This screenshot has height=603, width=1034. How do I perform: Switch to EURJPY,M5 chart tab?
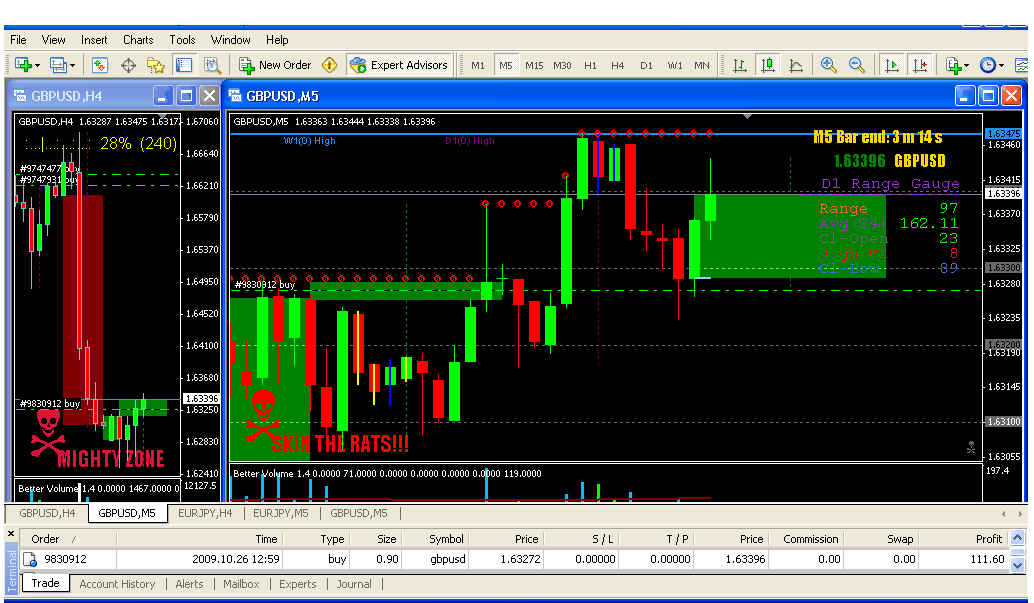[x=281, y=513]
